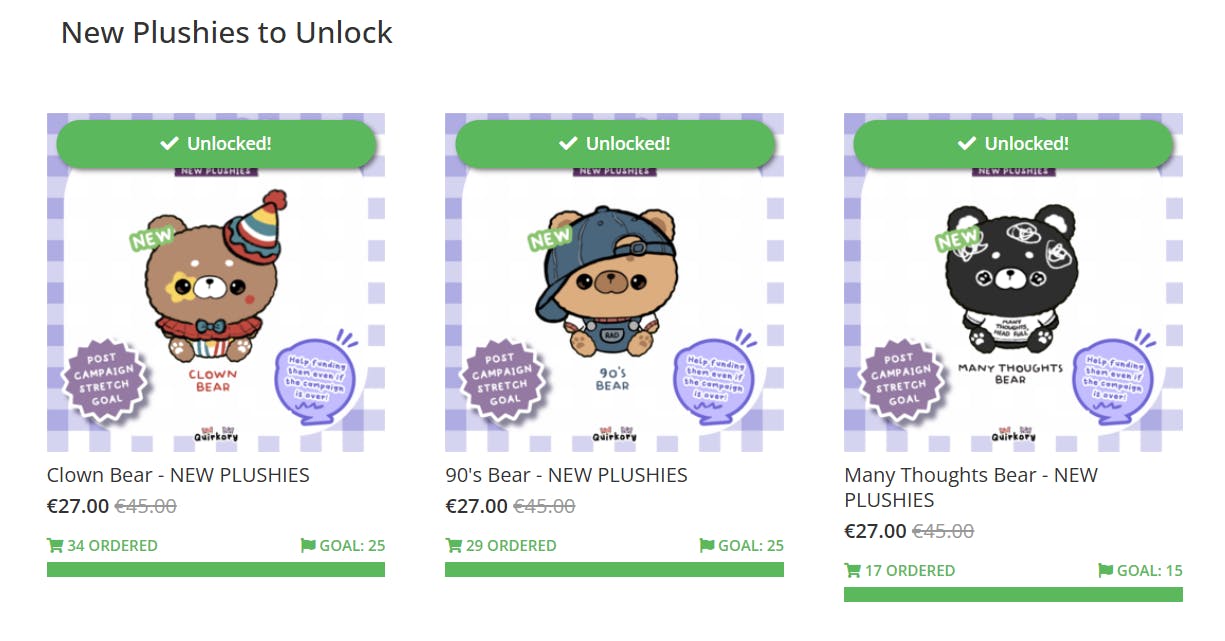Click the checkmark on 90's Bear's Unlocked badge

(568, 144)
